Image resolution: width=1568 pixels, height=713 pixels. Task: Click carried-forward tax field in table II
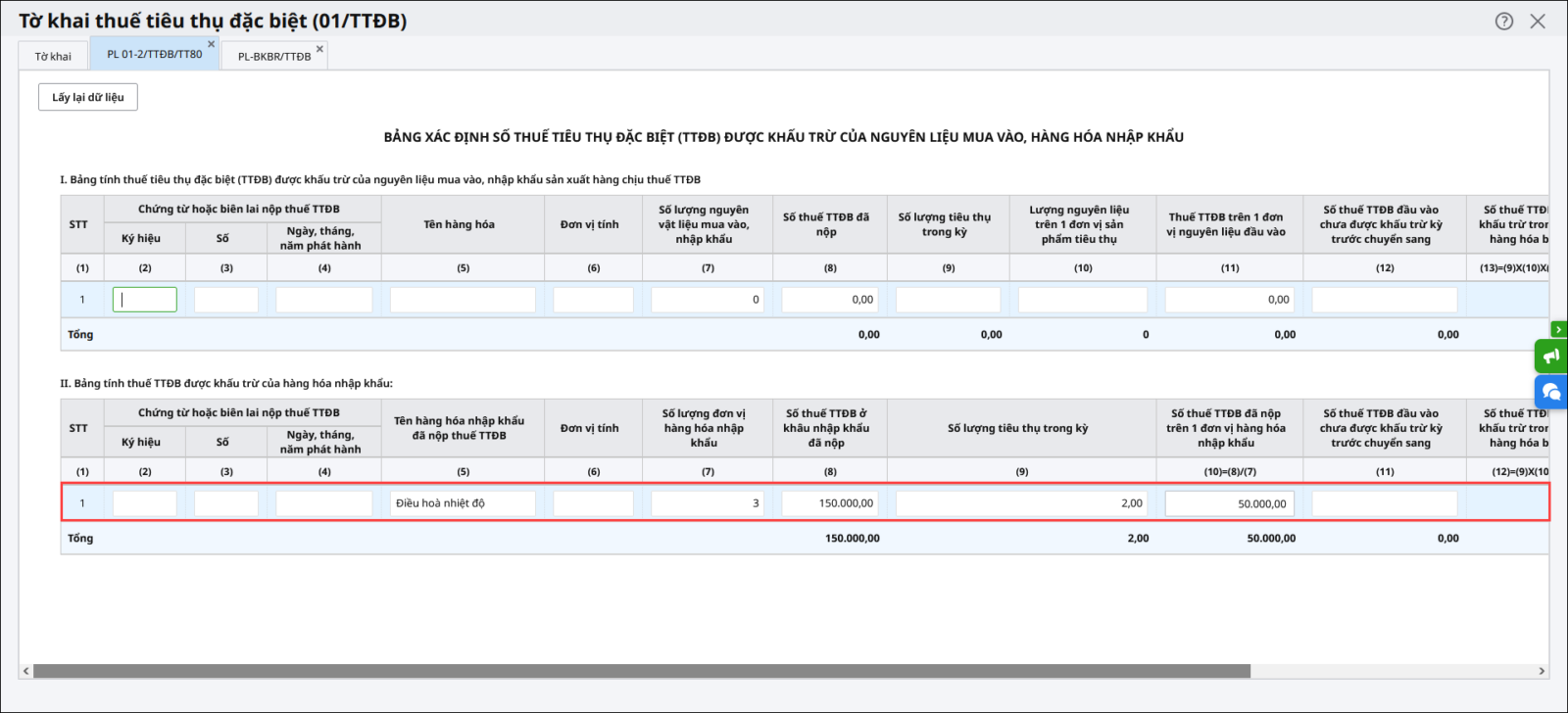tap(1385, 503)
